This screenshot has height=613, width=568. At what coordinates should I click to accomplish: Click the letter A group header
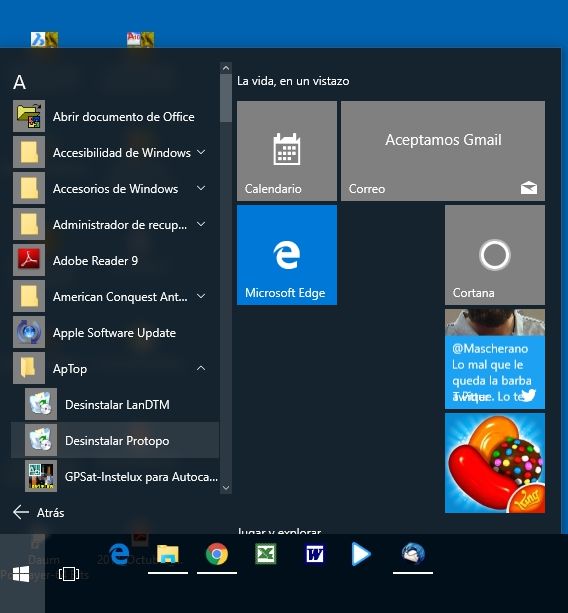pos(20,82)
